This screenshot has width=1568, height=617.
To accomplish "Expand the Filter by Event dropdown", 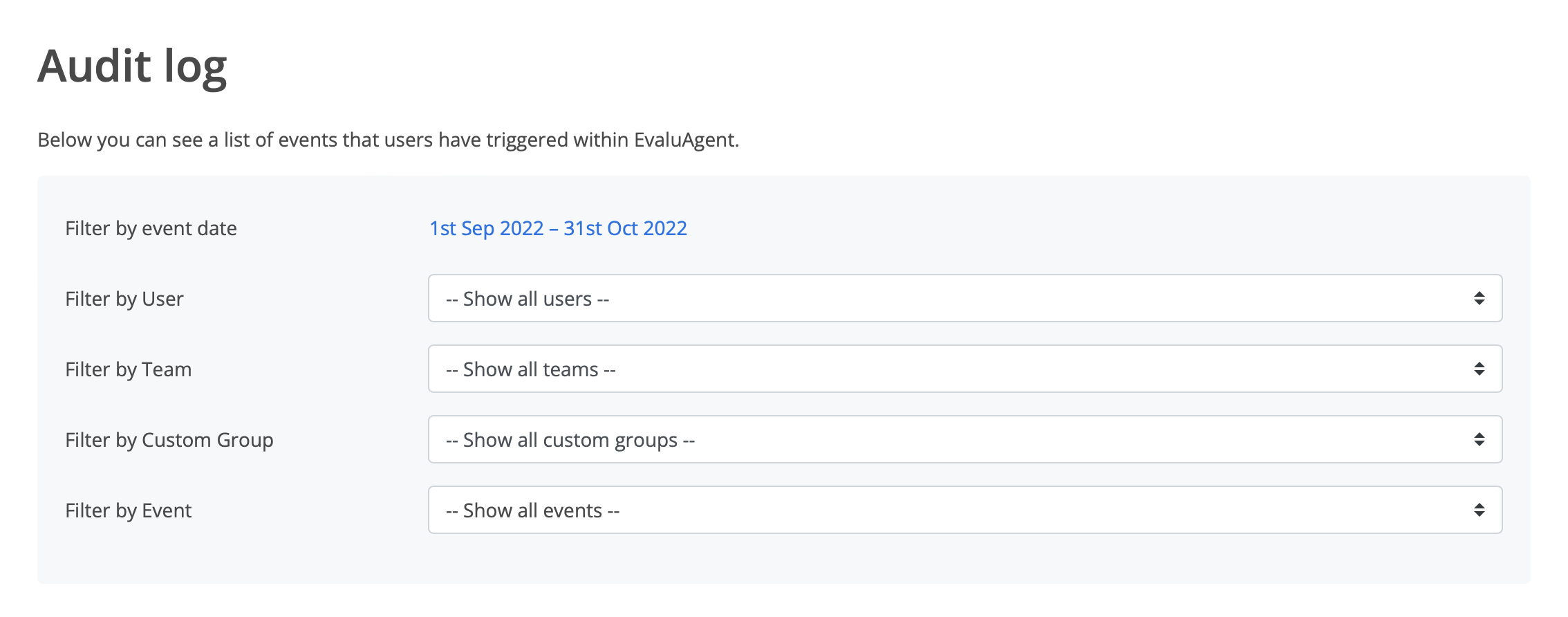I will click(x=964, y=510).
